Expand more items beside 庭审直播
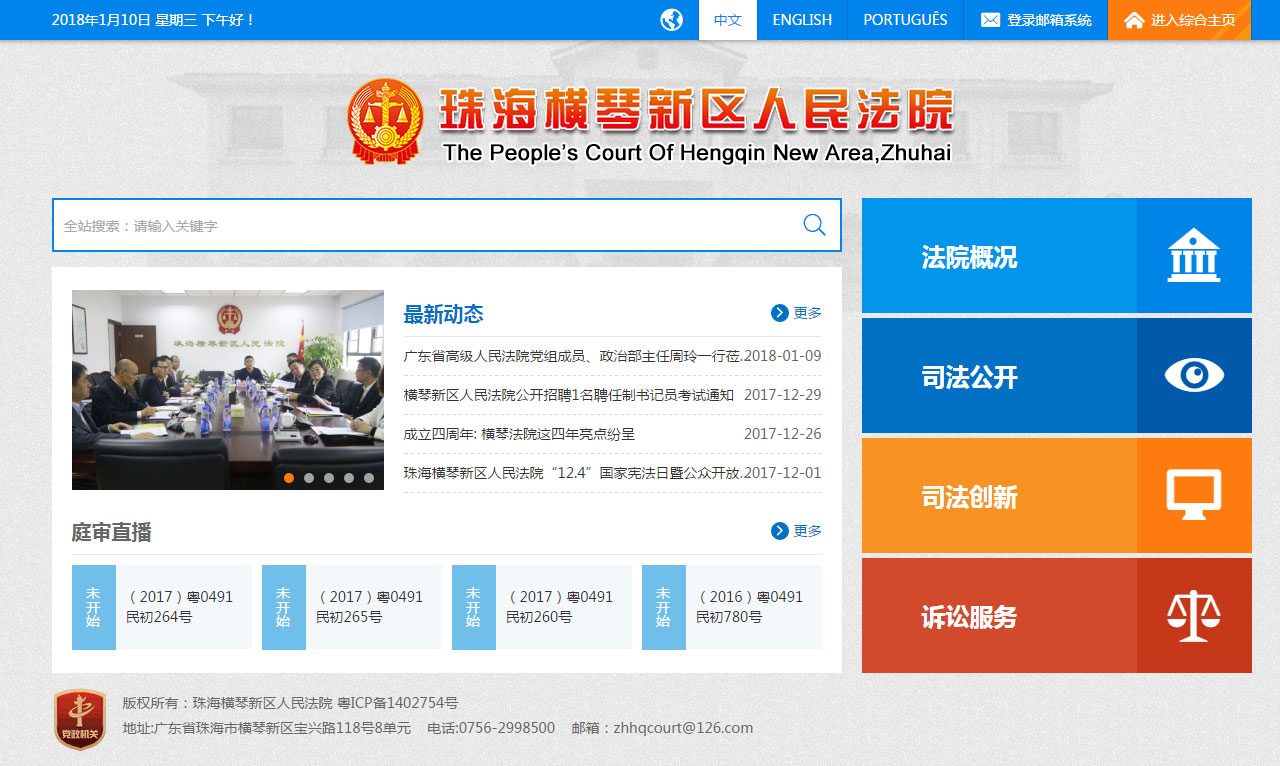 796,531
